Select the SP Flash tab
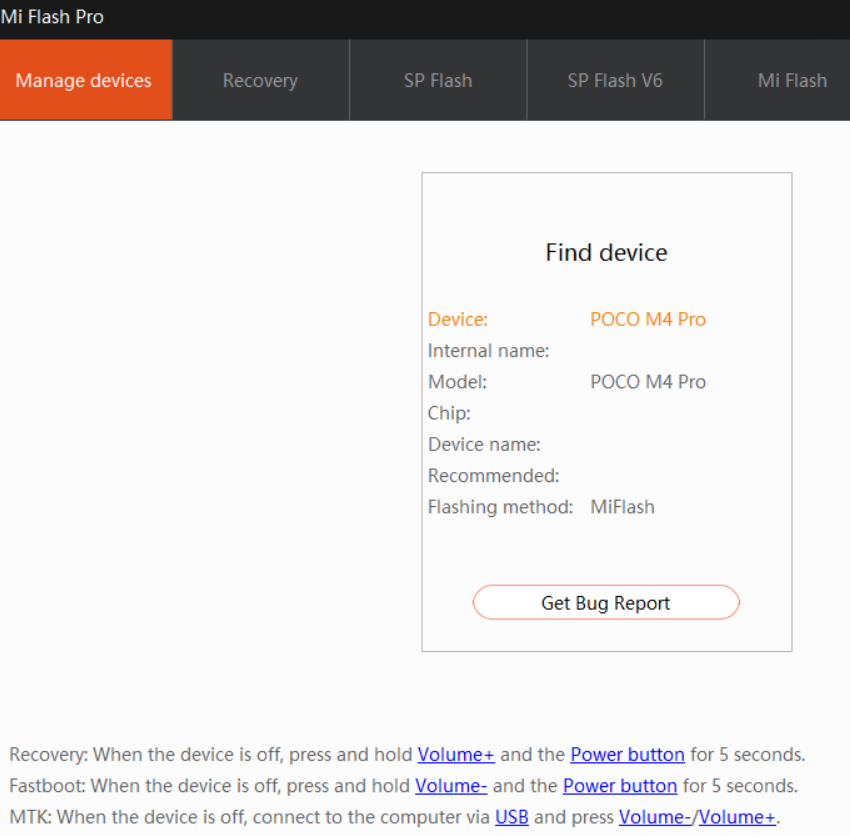The height and width of the screenshot is (836, 850). point(438,80)
